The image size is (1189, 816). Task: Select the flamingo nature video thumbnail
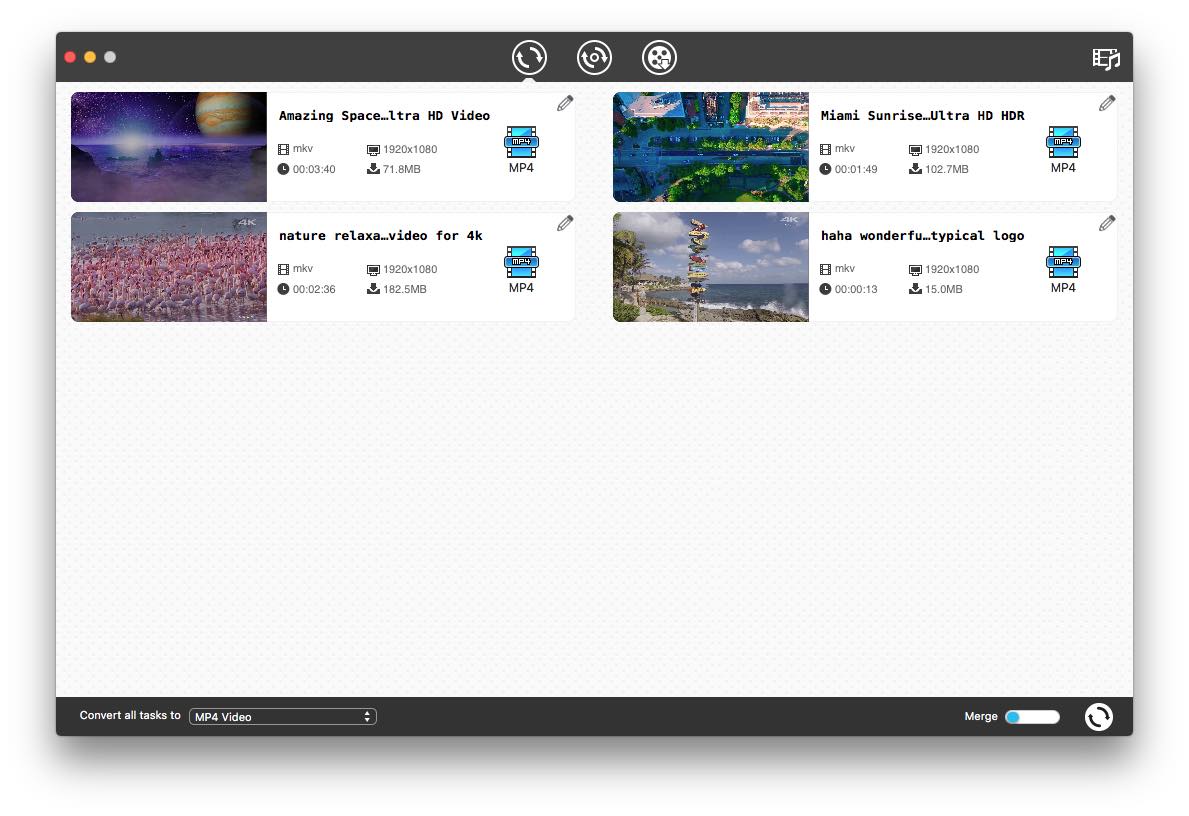point(169,267)
